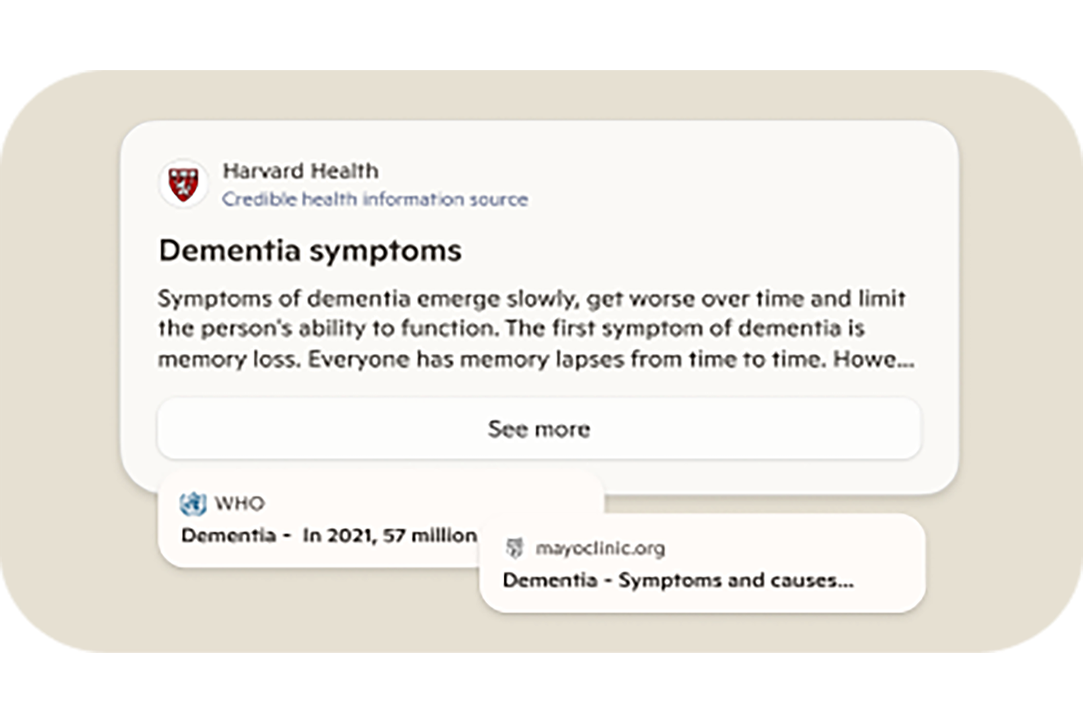Click the Mayo Clinic shield icon

coord(514,548)
